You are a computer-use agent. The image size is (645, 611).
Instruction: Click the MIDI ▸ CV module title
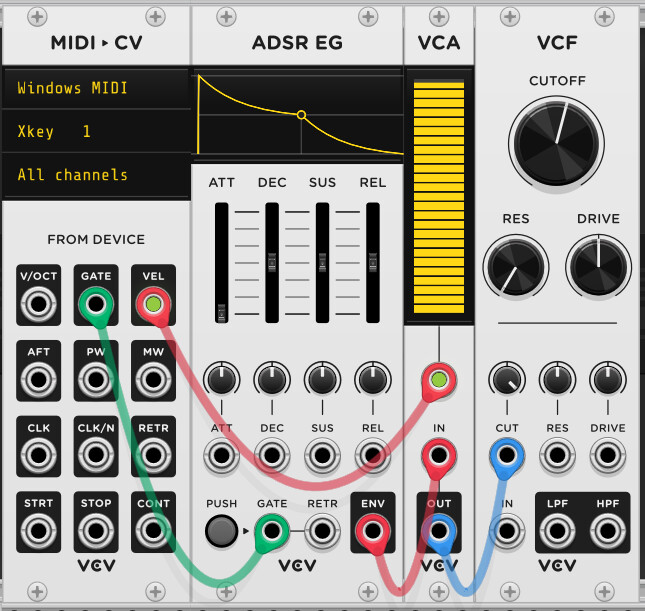coord(96,43)
